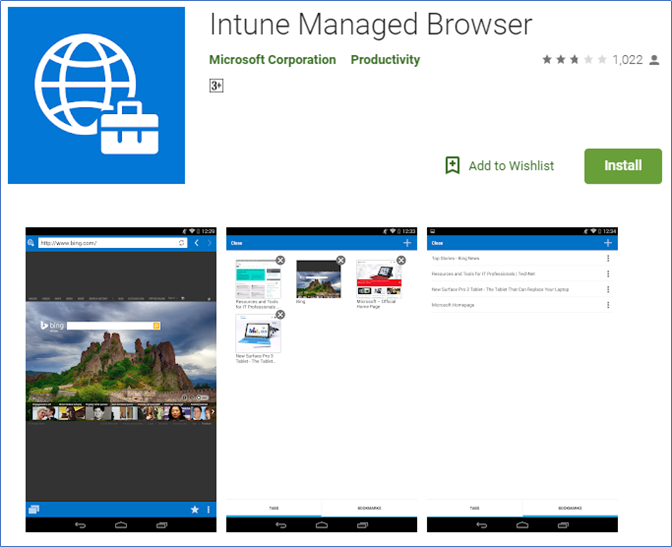Select the Bing tab thumbnail in second screenshot
This screenshot has width=672, height=547.
tap(318, 279)
